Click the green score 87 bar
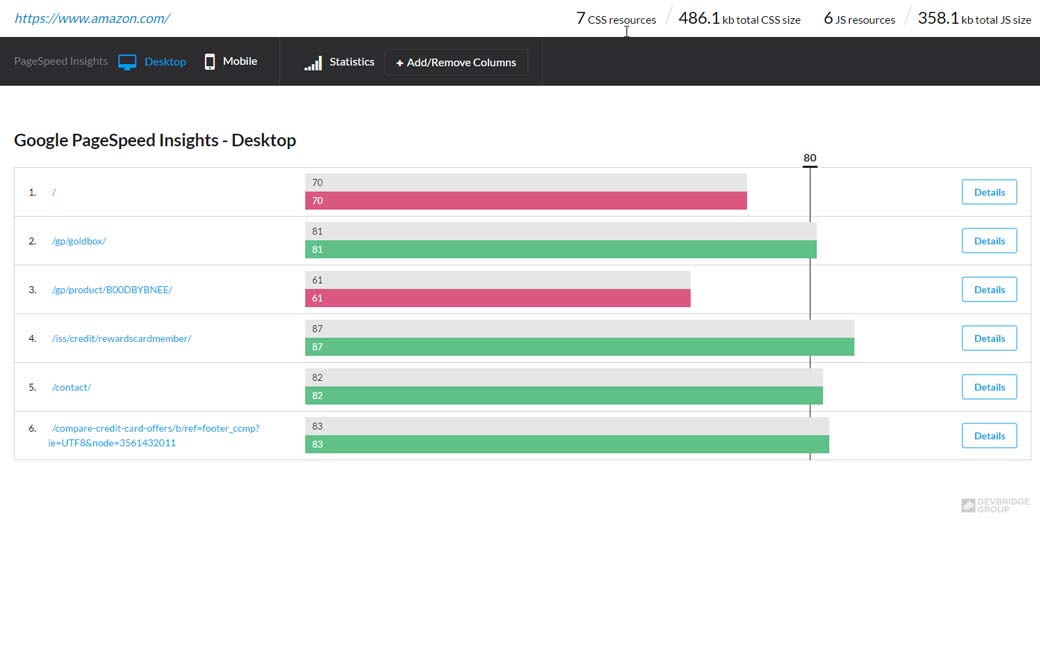The height and width of the screenshot is (650, 1040). (x=579, y=347)
